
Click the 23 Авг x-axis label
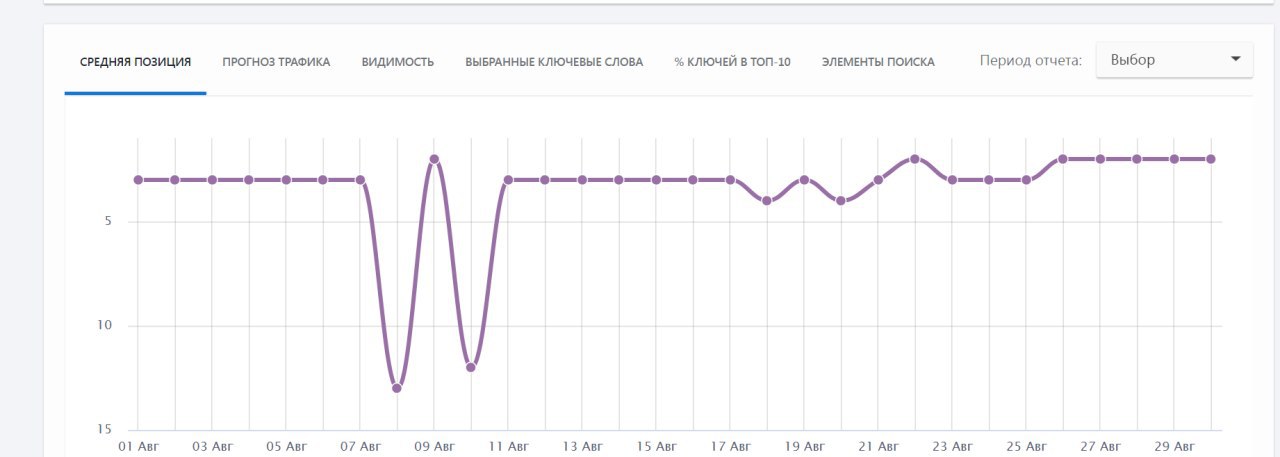(952, 446)
